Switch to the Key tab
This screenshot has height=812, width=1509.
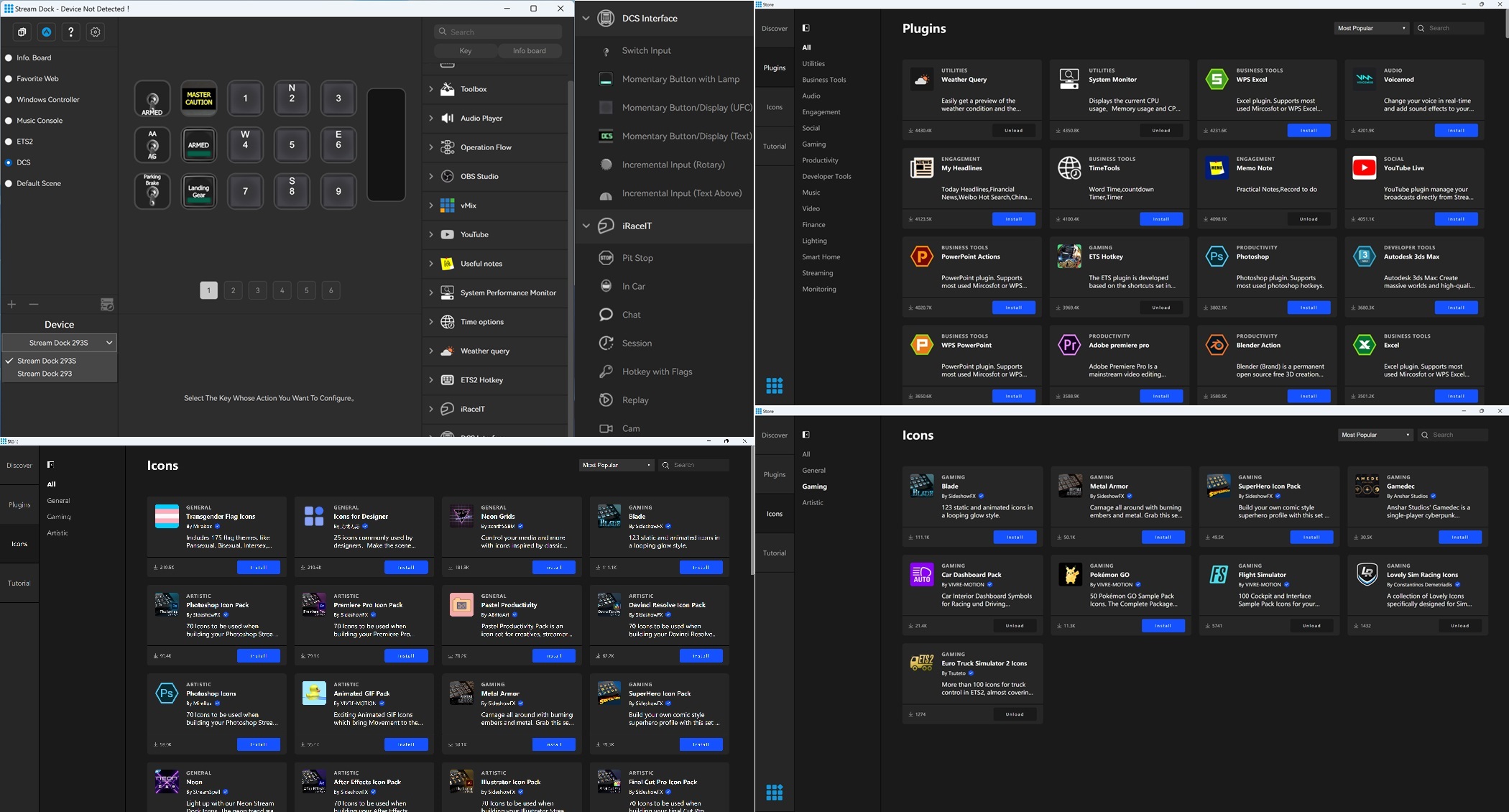[466, 51]
